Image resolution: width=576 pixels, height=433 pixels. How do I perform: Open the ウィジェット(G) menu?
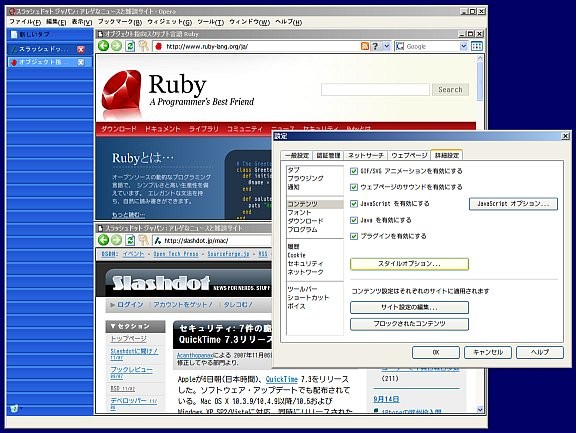click(x=169, y=22)
